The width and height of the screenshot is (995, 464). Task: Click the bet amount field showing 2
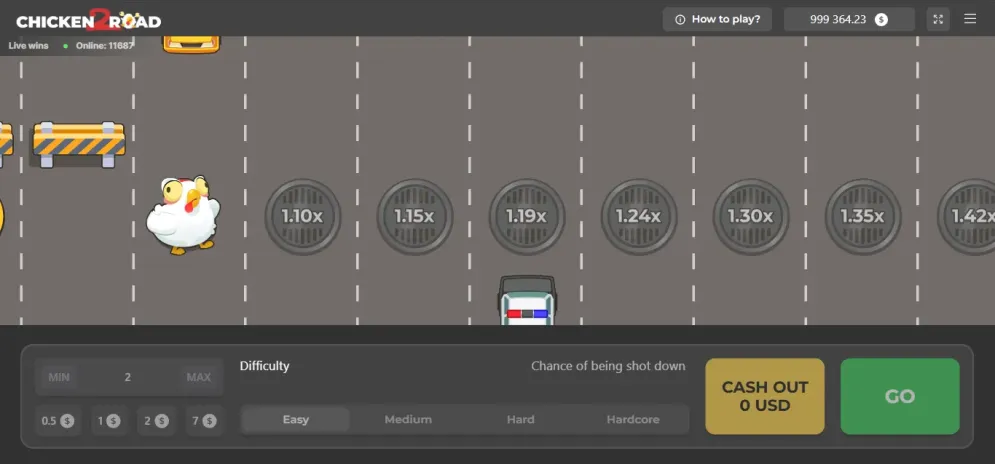click(128, 377)
